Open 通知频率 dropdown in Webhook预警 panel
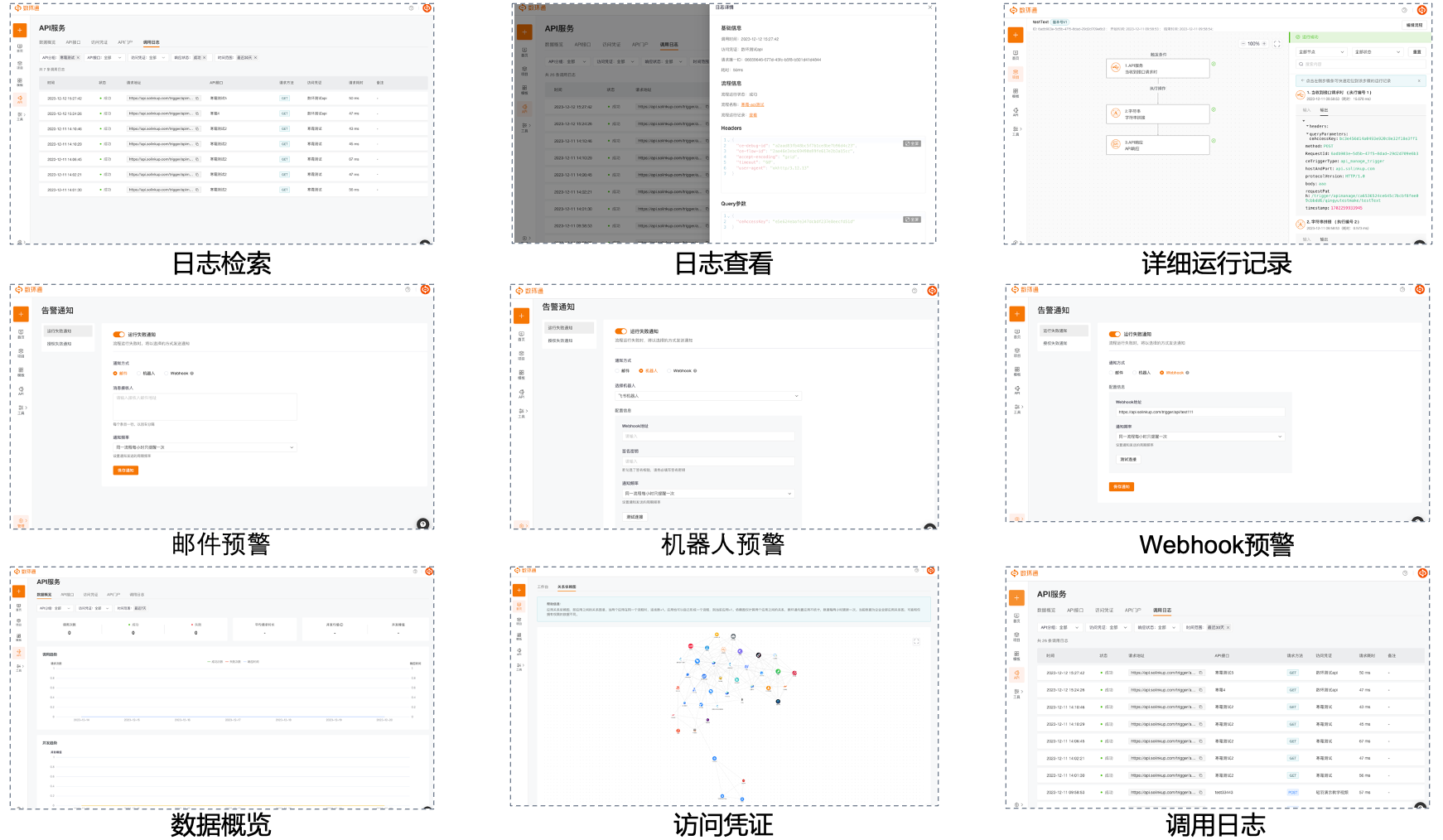The height and width of the screenshot is (840, 1443). 1199,437
